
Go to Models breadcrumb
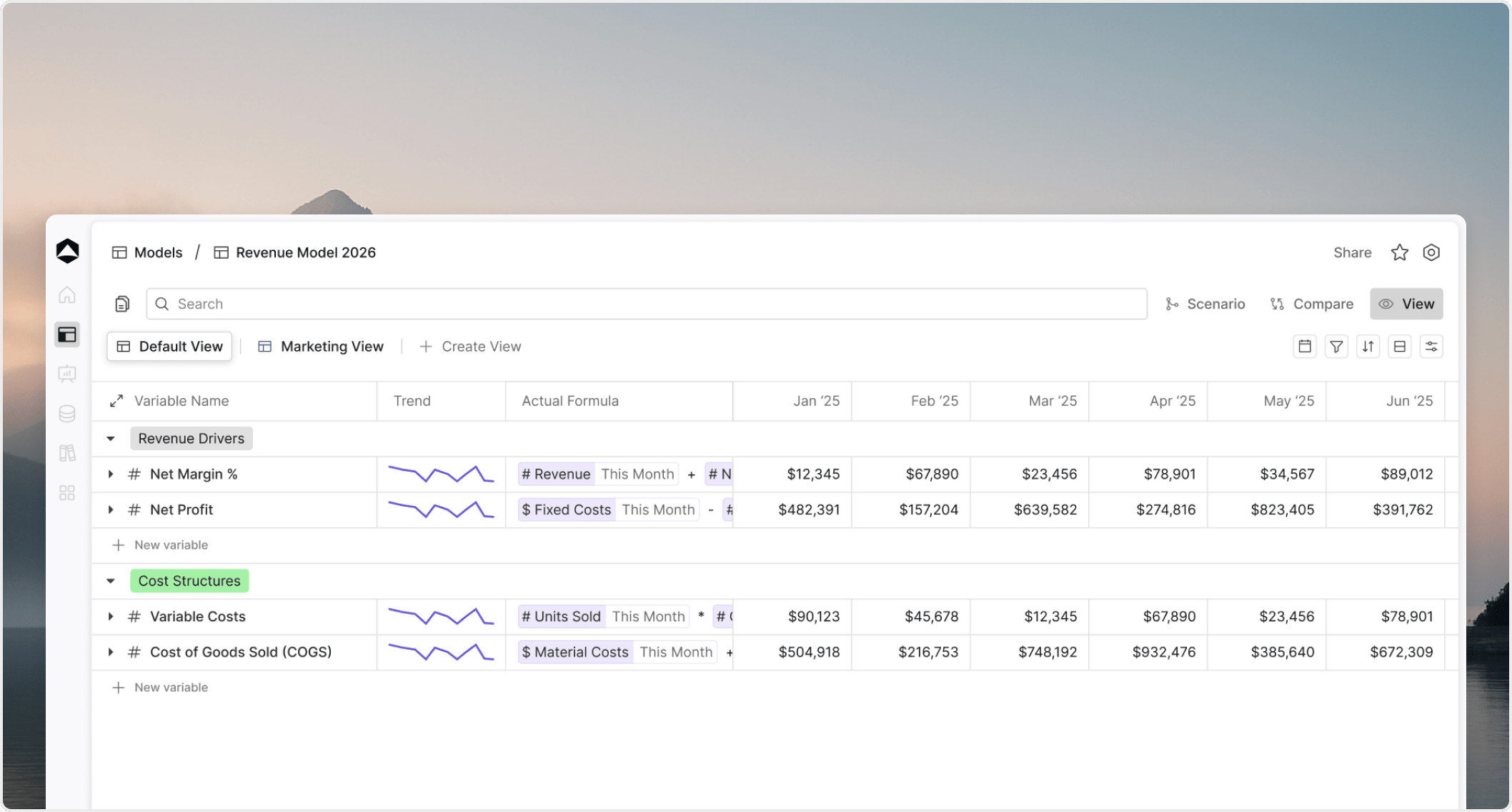[147, 252]
